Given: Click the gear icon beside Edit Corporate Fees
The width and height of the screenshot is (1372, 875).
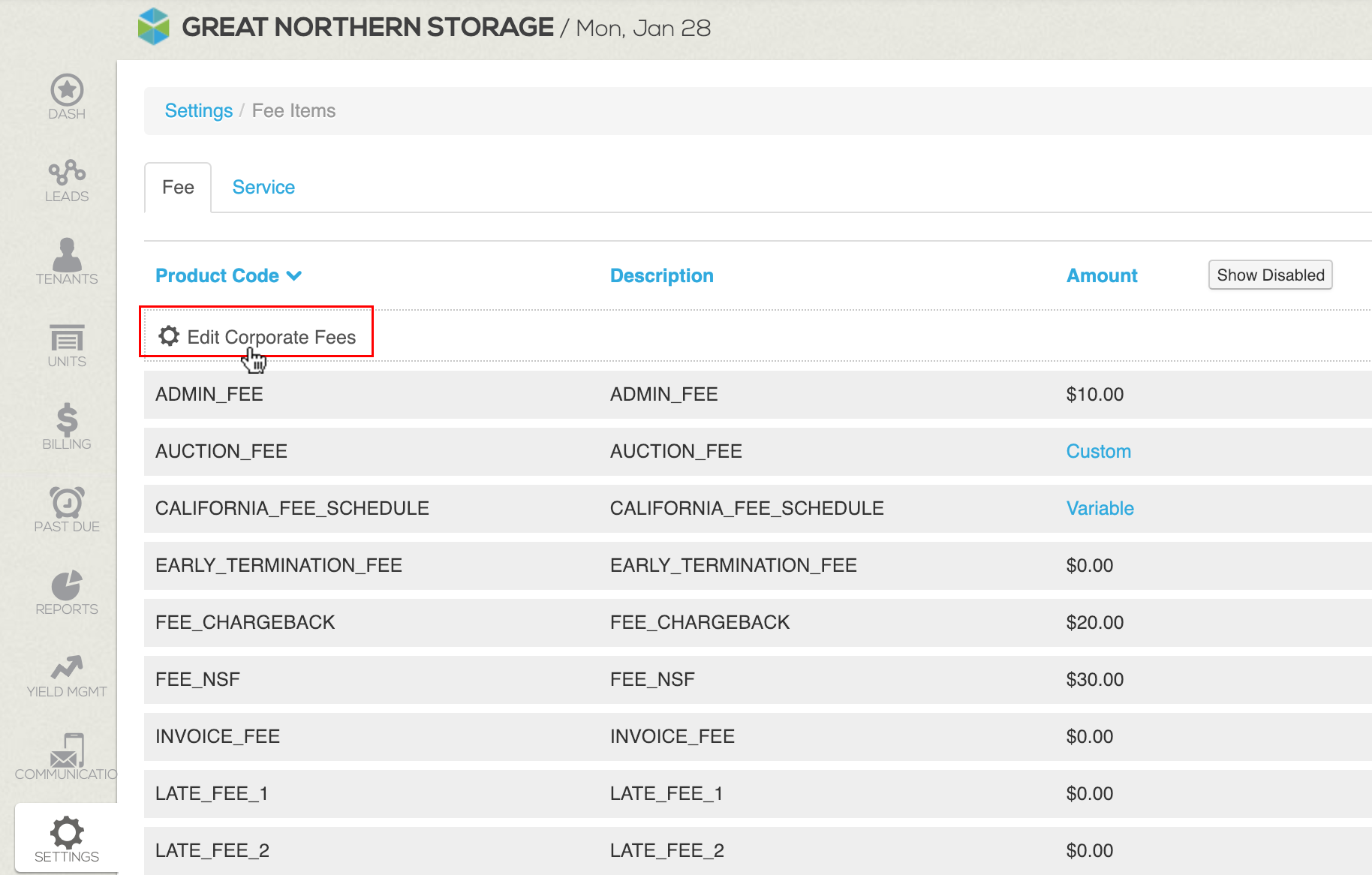Looking at the screenshot, I should [x=168, y=336].
